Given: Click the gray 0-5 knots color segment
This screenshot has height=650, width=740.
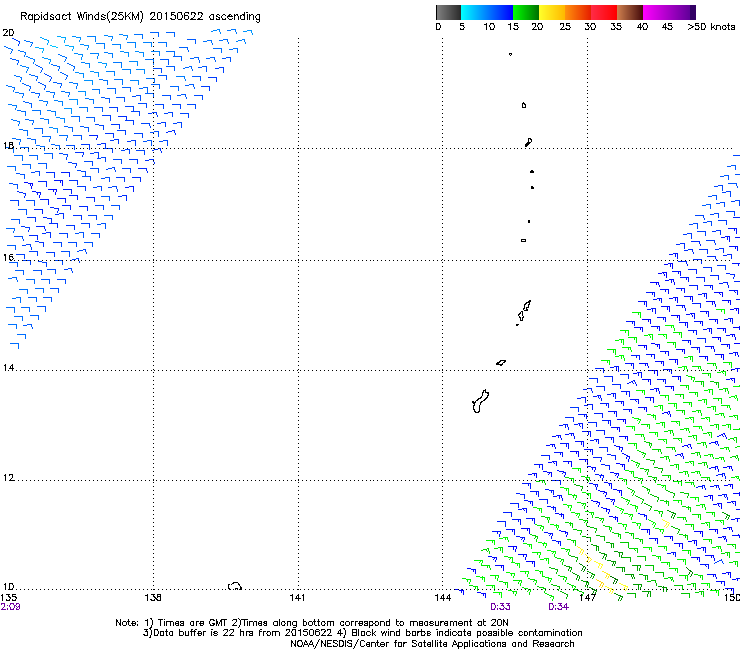Looking at the screenshot, I should [448, 12].
